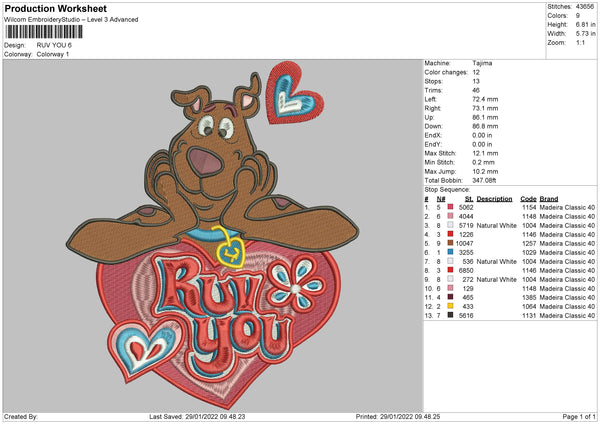600x424 pixels.
Task: Click the Total Bobbin value "347.08ft"
Action: pos(484,180)
